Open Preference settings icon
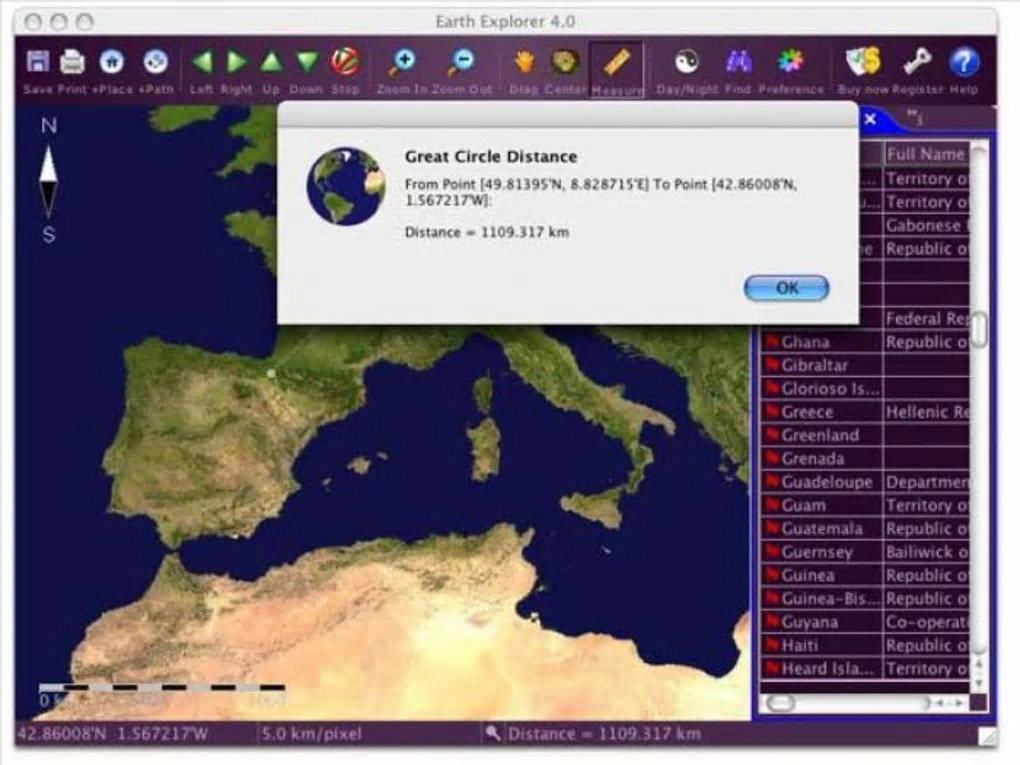Viewport: 1020px width, 765px height. (790, 62)
